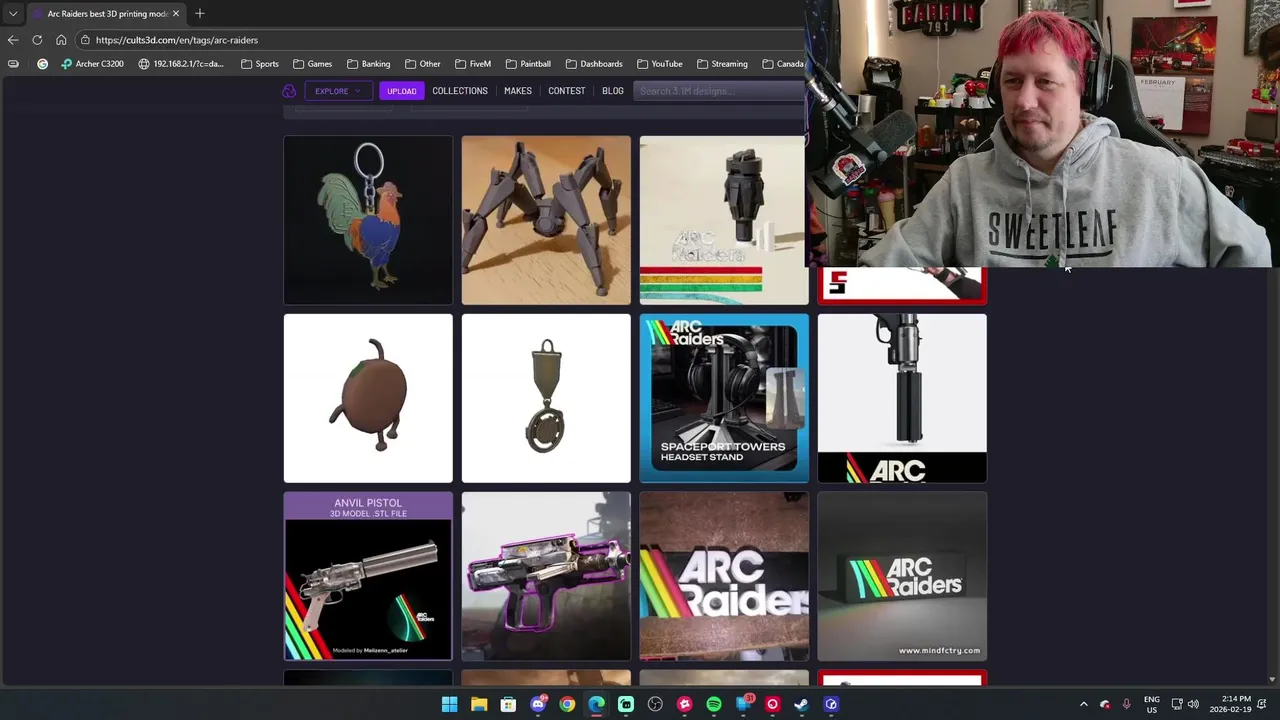Open the network tray icon

tap(1177, 704)
